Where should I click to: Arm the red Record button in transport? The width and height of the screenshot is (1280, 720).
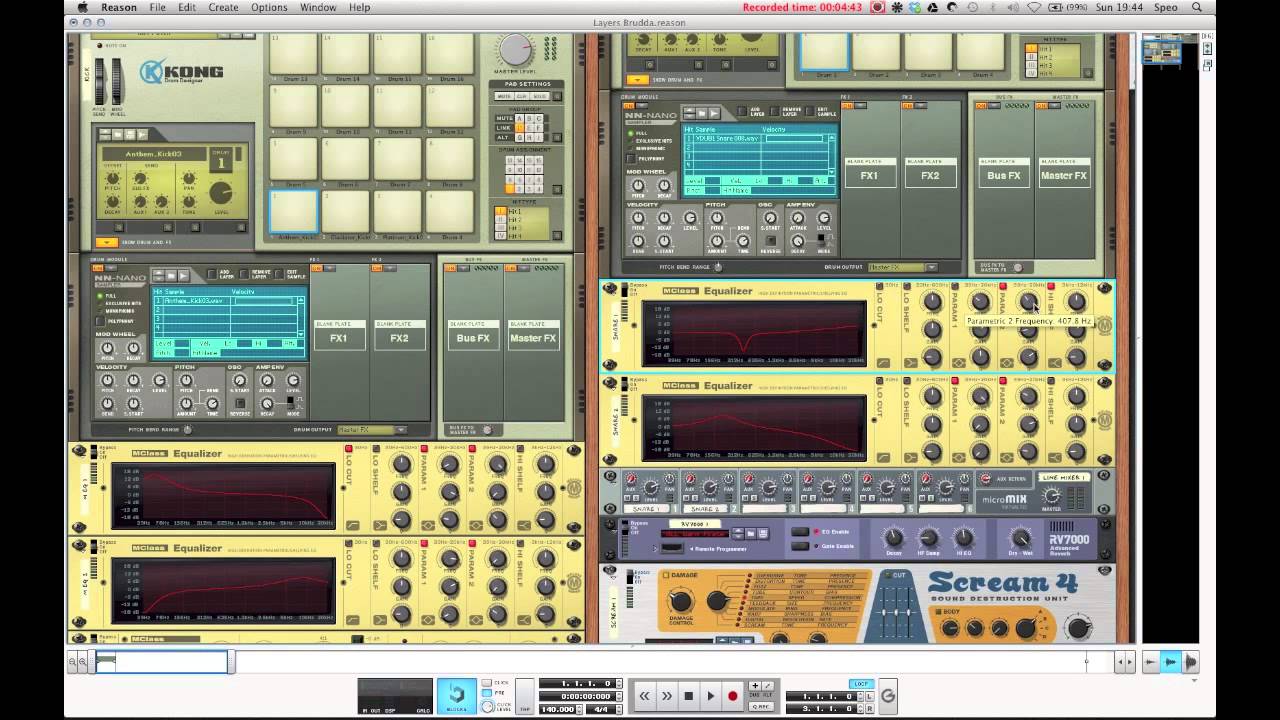point(732,696)
